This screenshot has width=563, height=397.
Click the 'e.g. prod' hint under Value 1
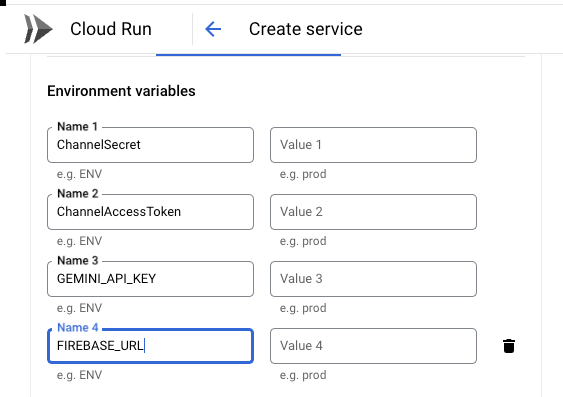pyautogui.click(x=303, y=174)
